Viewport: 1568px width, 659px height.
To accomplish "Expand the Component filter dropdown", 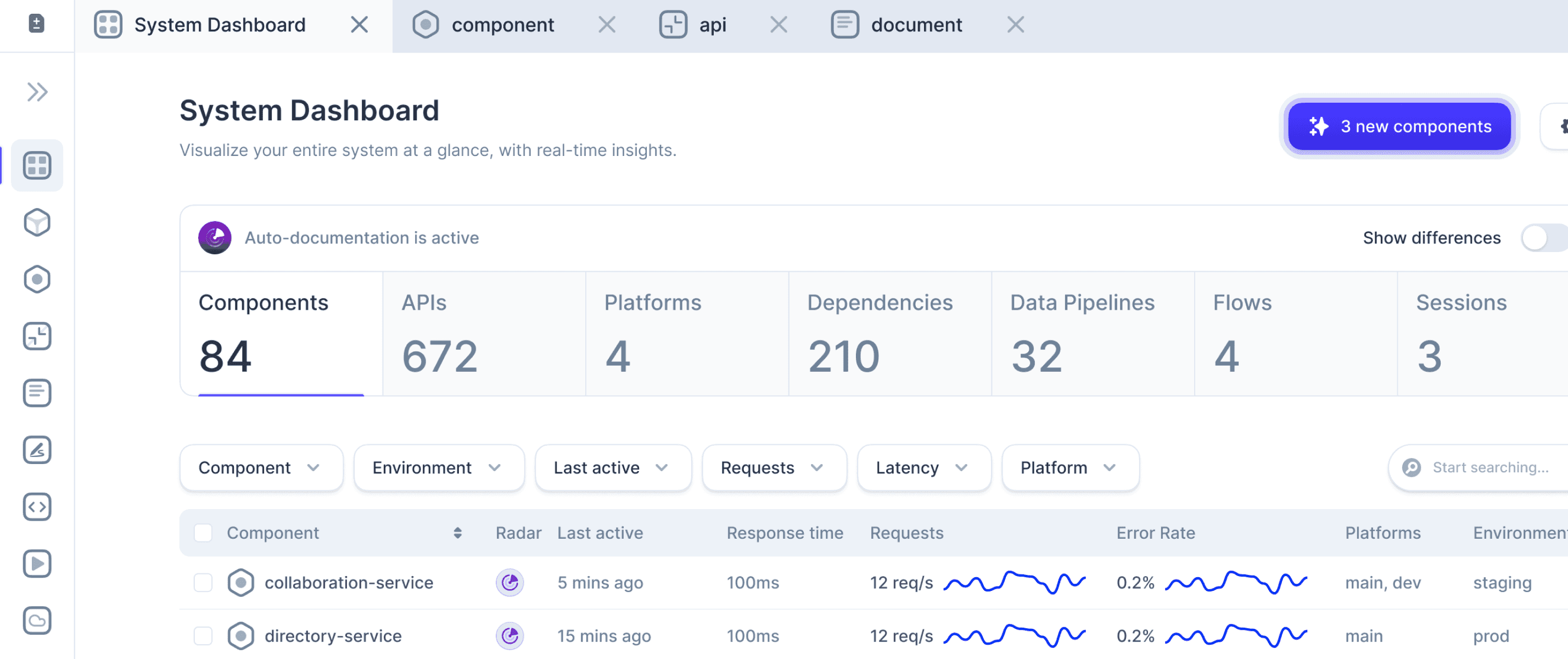I will 258,467.
